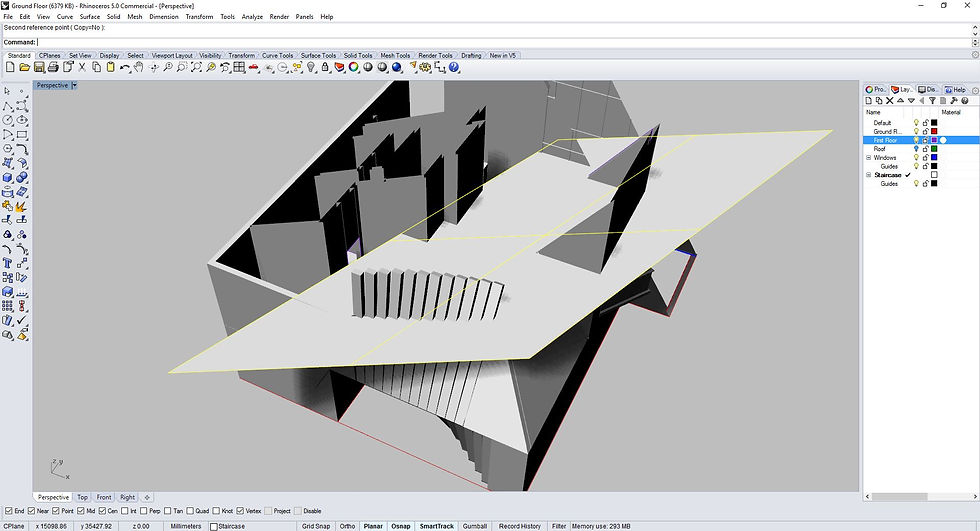Click the Undo arrow icon
980x531 pixels.
coord(125,67)
